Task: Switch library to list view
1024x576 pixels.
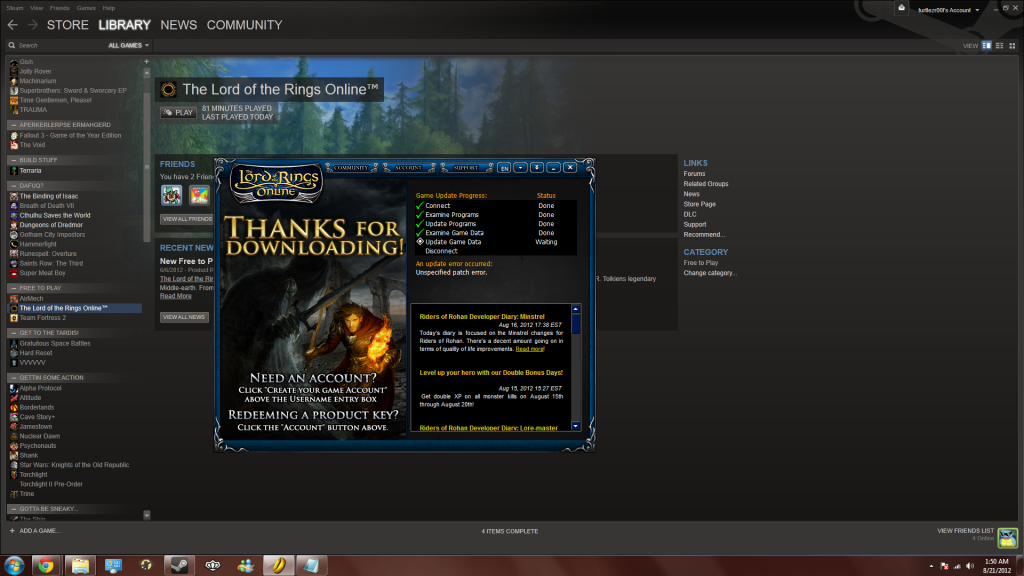Action: 999,46
